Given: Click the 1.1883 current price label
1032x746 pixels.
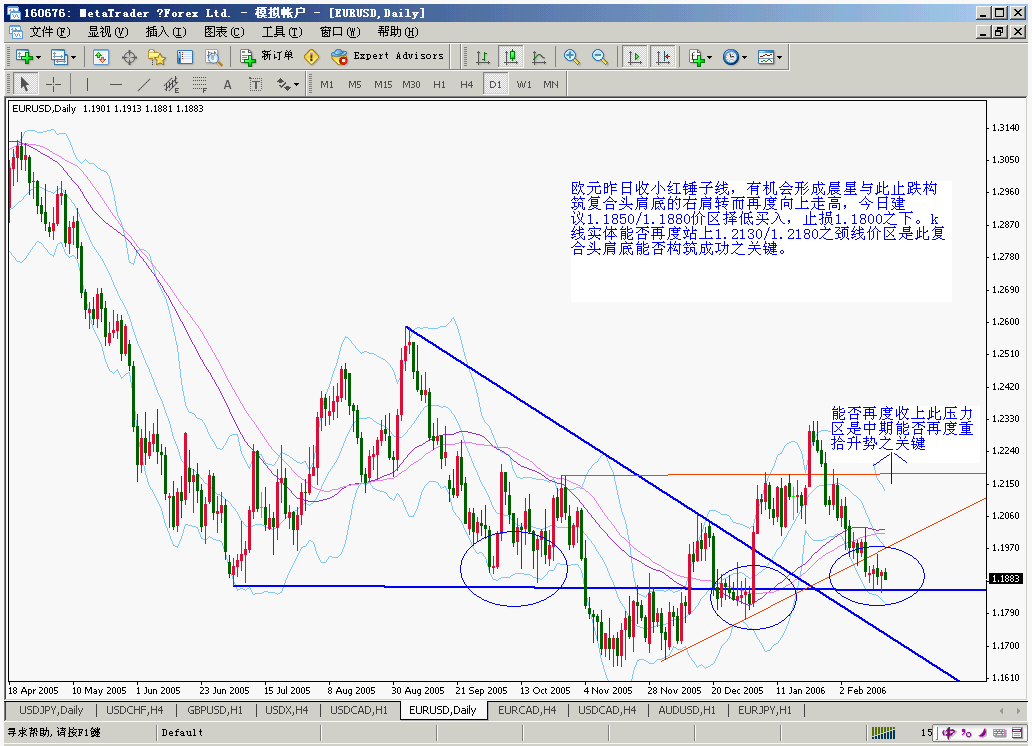Looking at the screenshot, I should point(1005,579).
